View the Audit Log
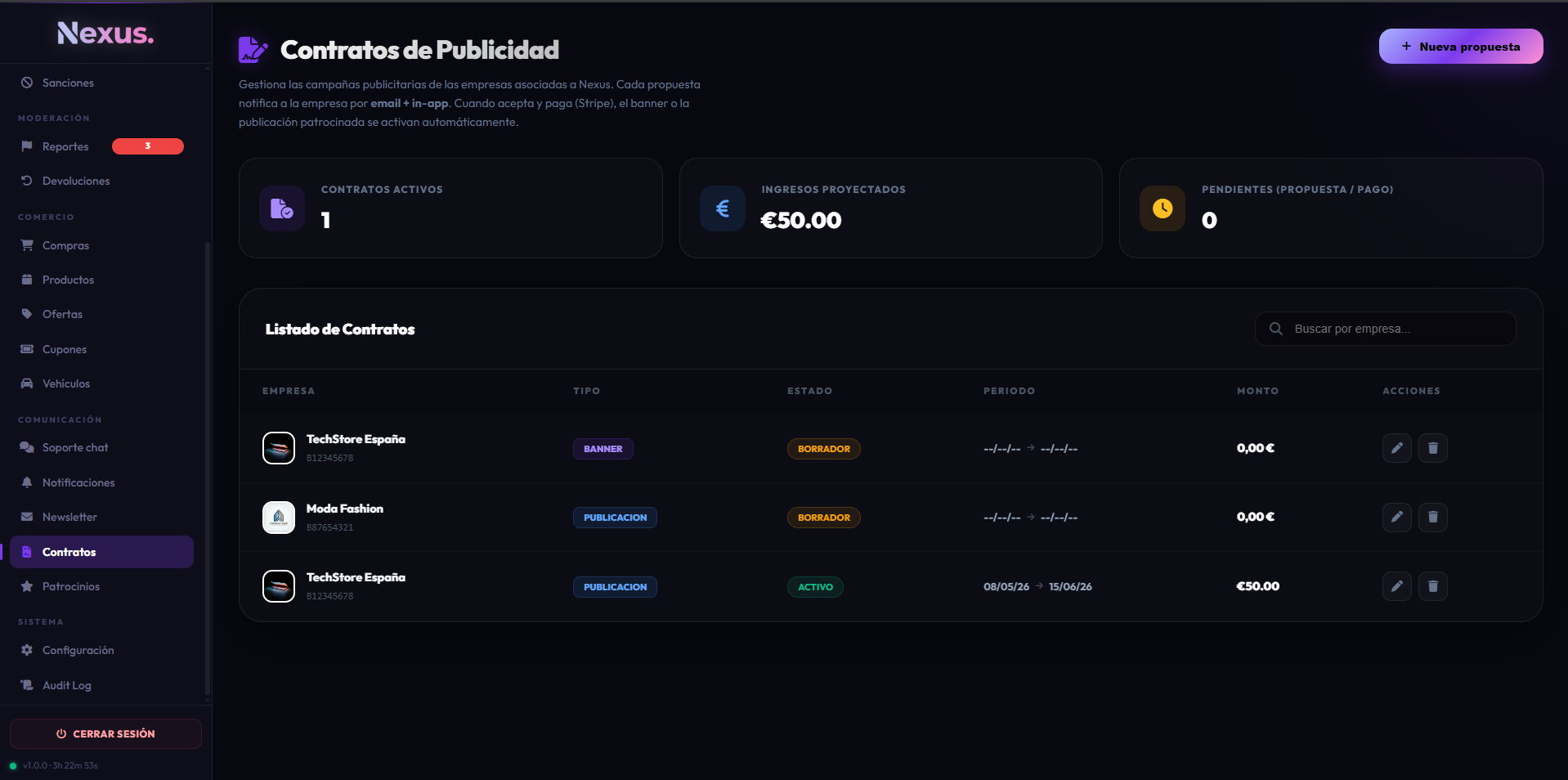Screen dimensions: 1568x780 [x=101, y=685]
